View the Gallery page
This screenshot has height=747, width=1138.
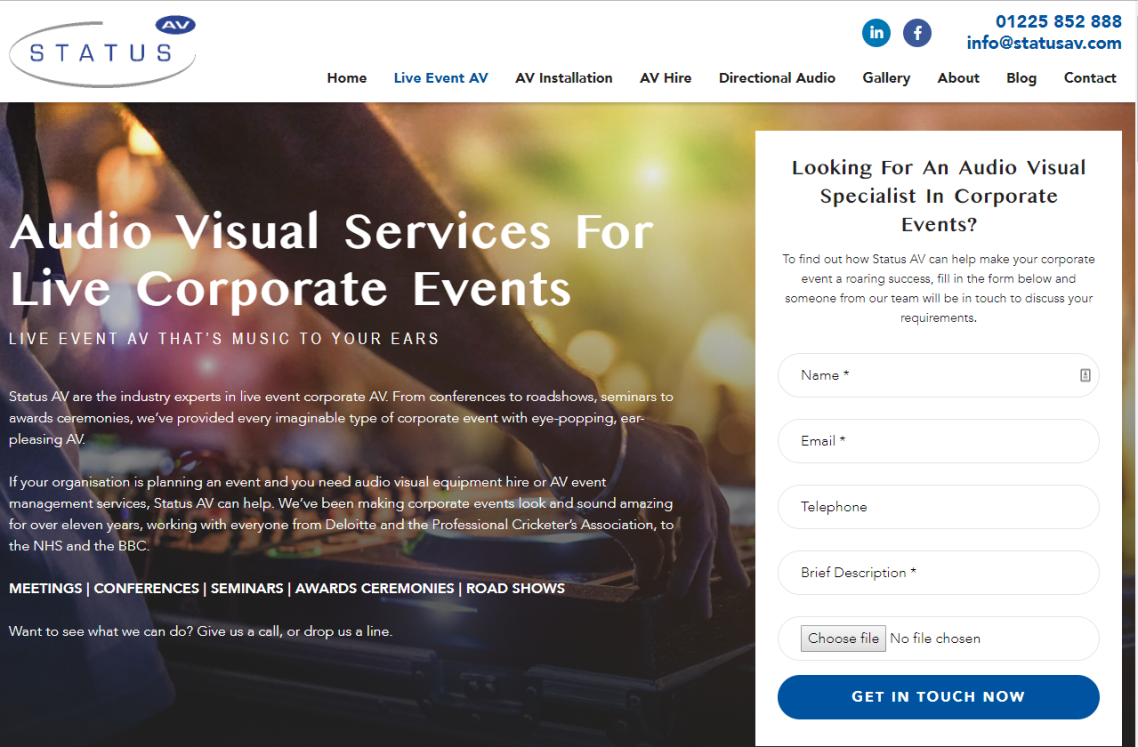click(x=886, y=78)
